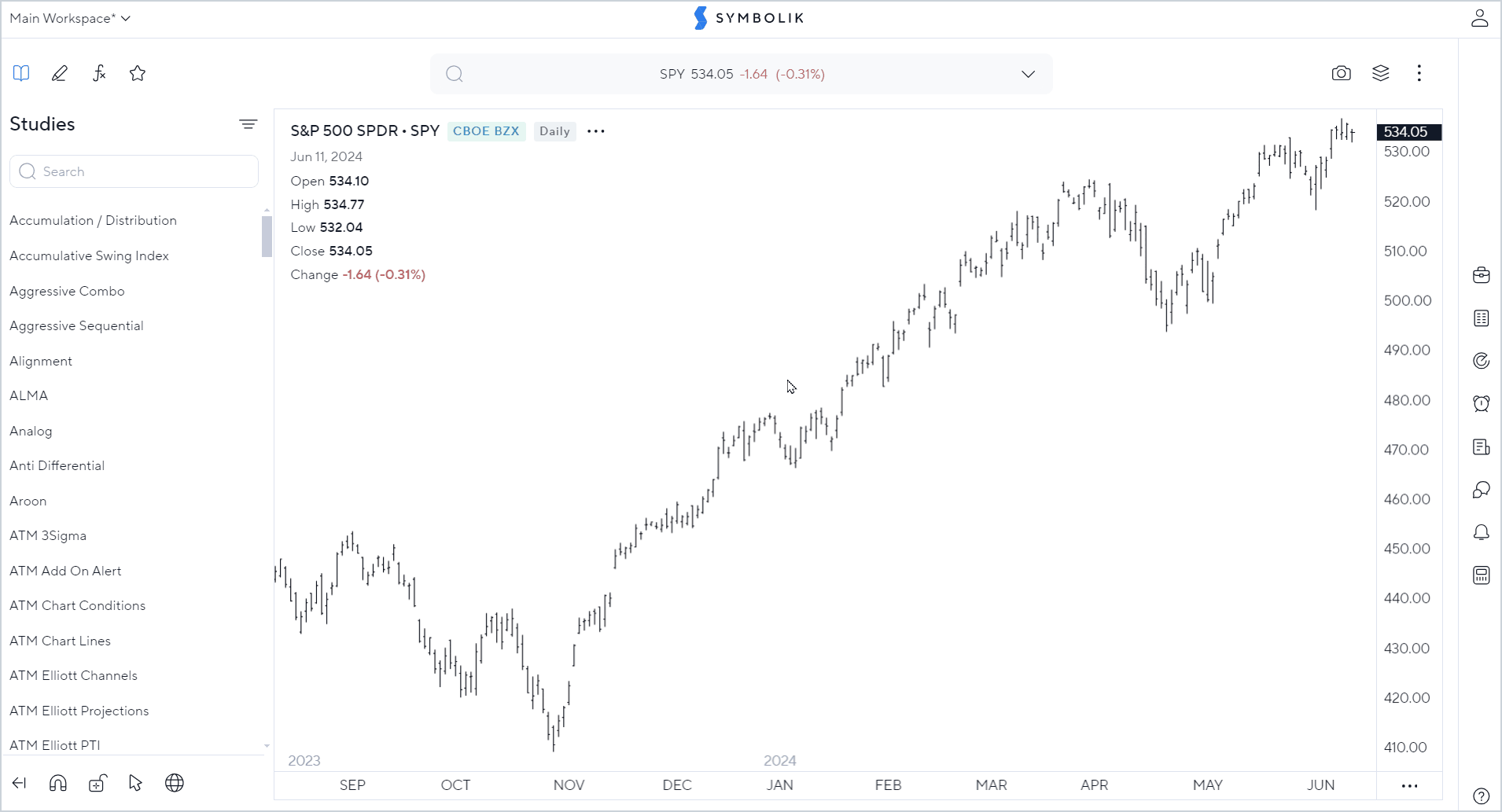Select the ATM Elliott Channels study
The image size is (1502, 812).
point(73,675)
